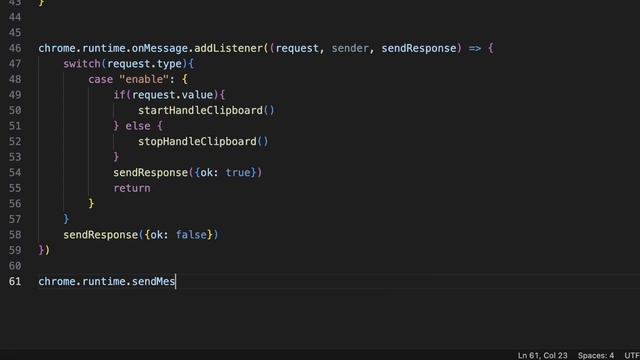Click the else keyword on line 51

tap(138, 126)
